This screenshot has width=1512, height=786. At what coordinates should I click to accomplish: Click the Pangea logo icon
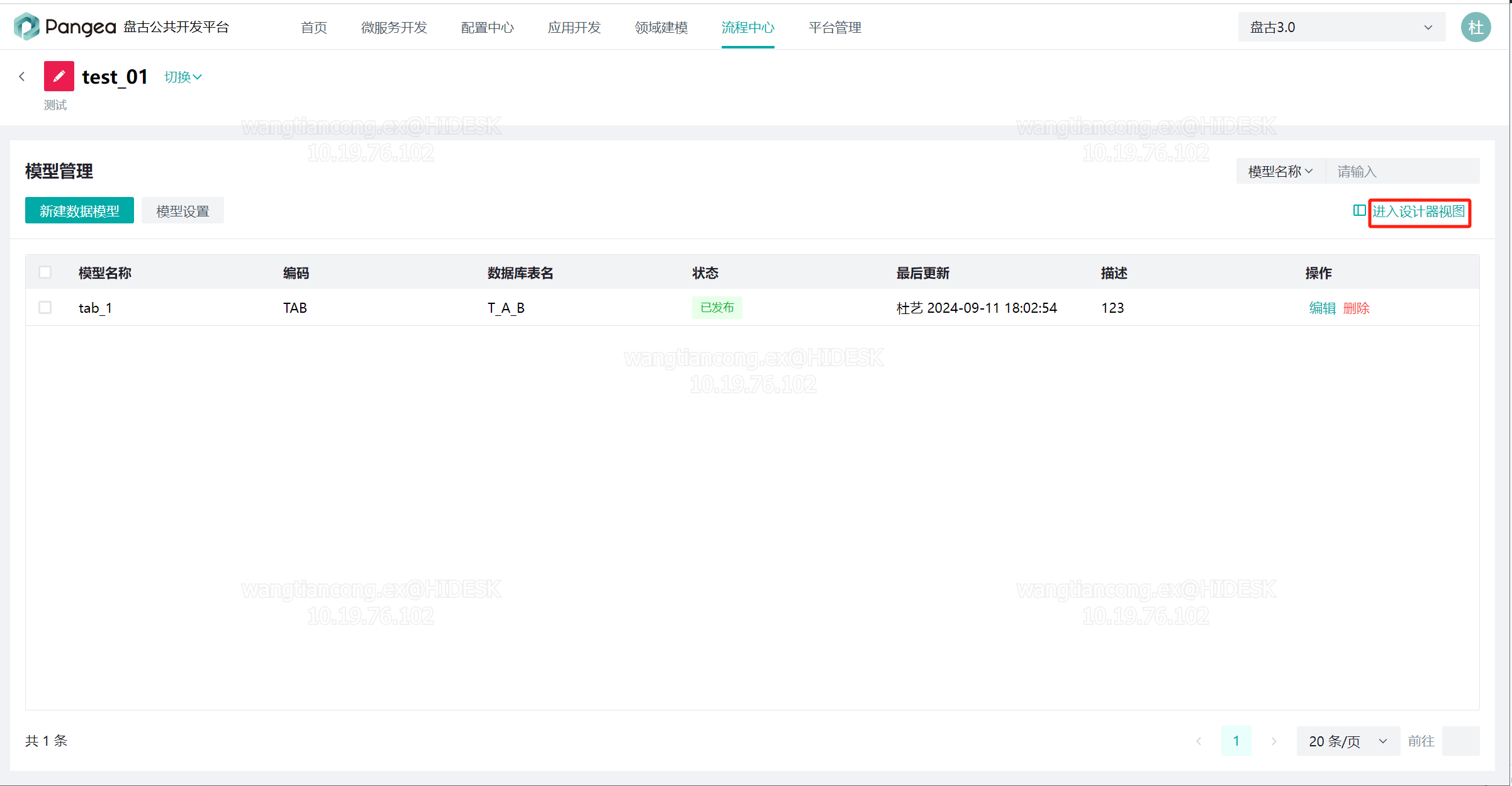tap(26, 26)
